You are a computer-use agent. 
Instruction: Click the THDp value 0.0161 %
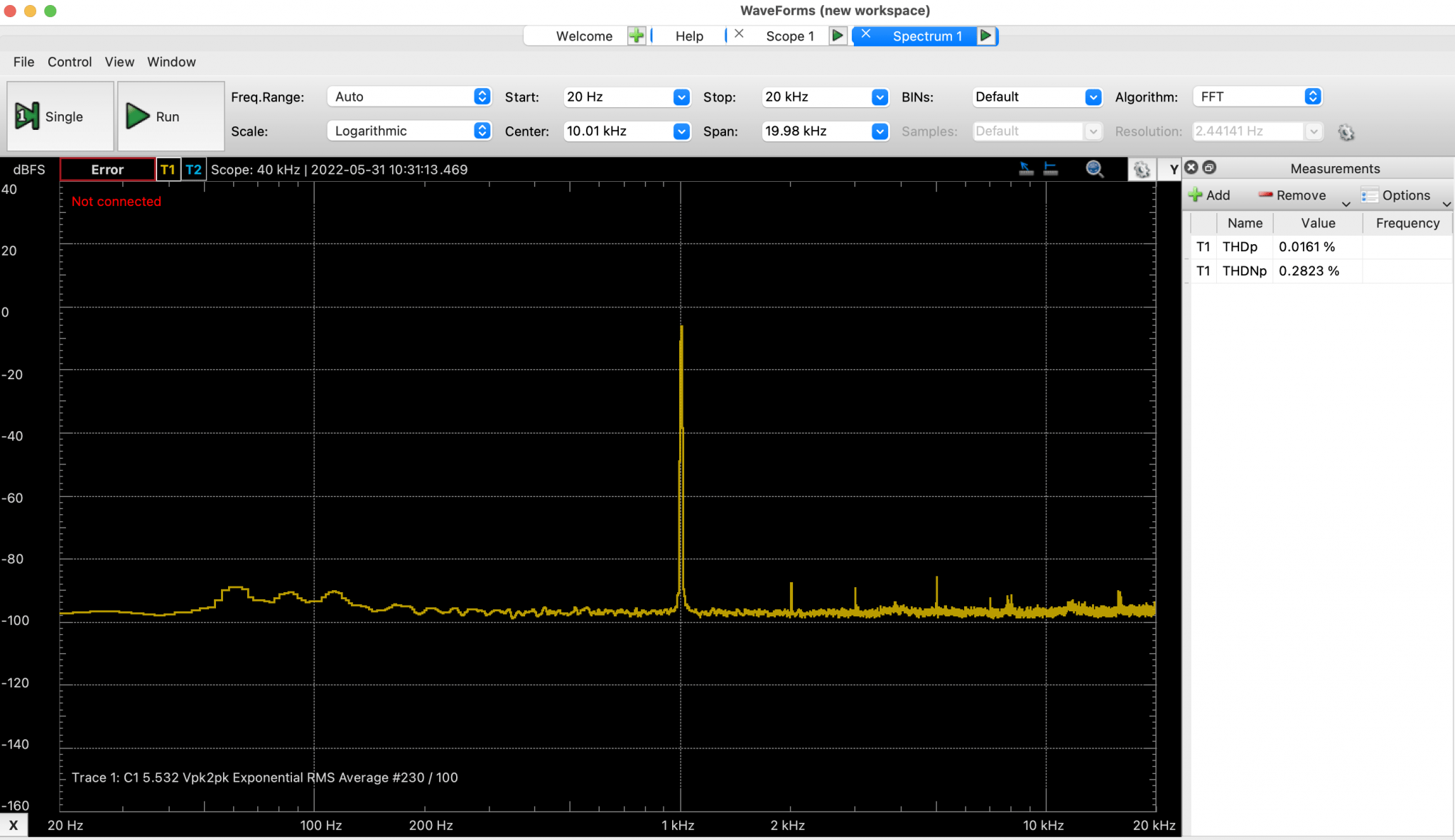coord(1307,246)
